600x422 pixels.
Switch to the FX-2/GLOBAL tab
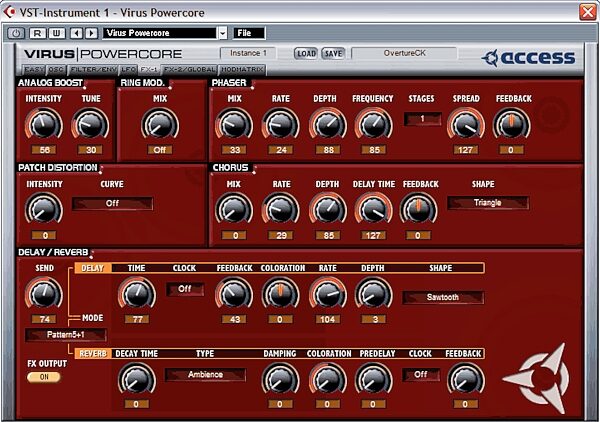pyautogui.click(x=189, y=70)
